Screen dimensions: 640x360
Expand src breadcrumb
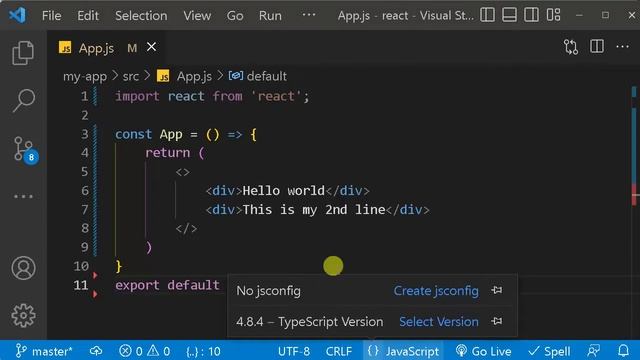point(131,76)
